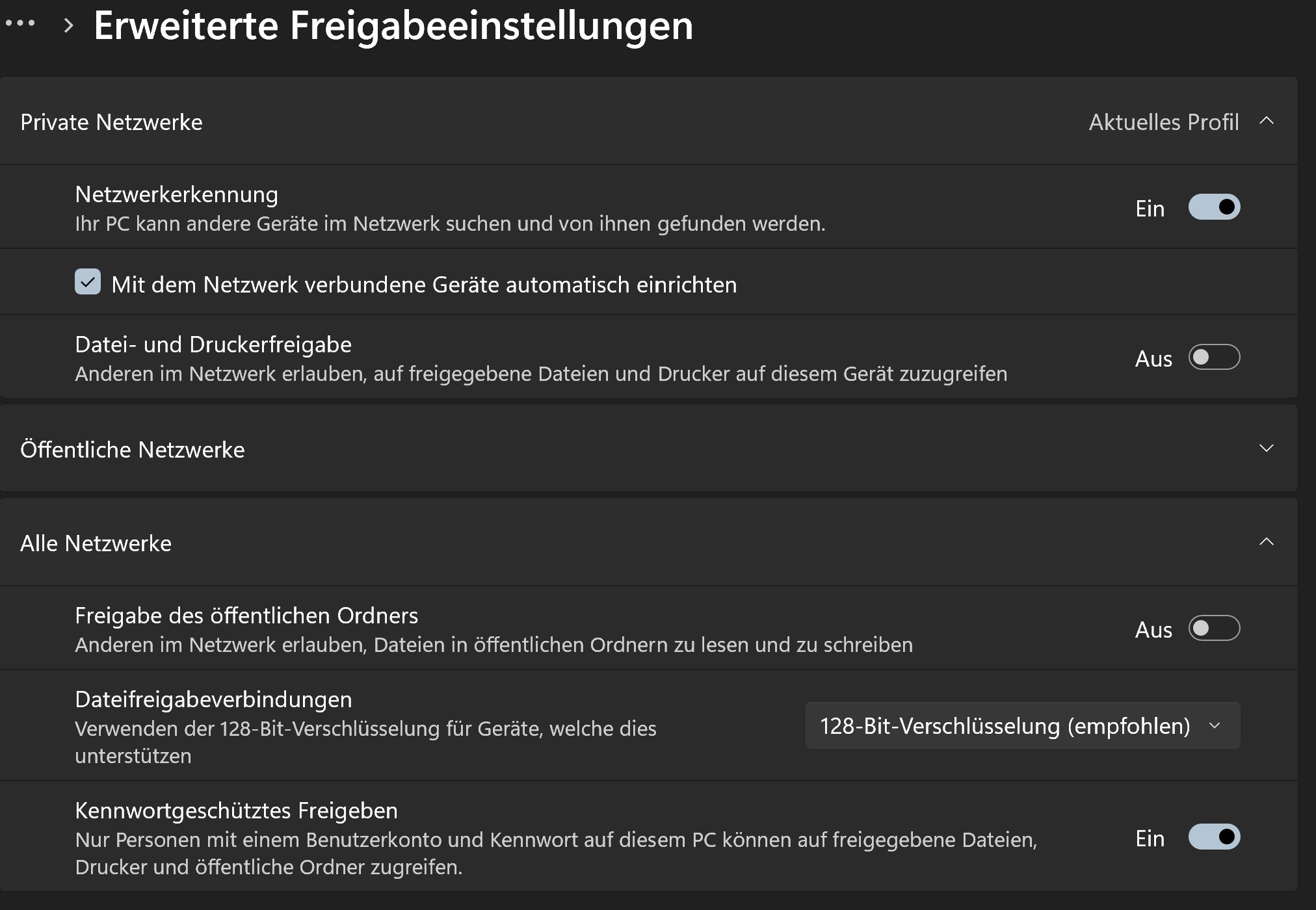Expand the Öffentliche Netzwerke section

pyautogui.click(x=1265, y=448)
